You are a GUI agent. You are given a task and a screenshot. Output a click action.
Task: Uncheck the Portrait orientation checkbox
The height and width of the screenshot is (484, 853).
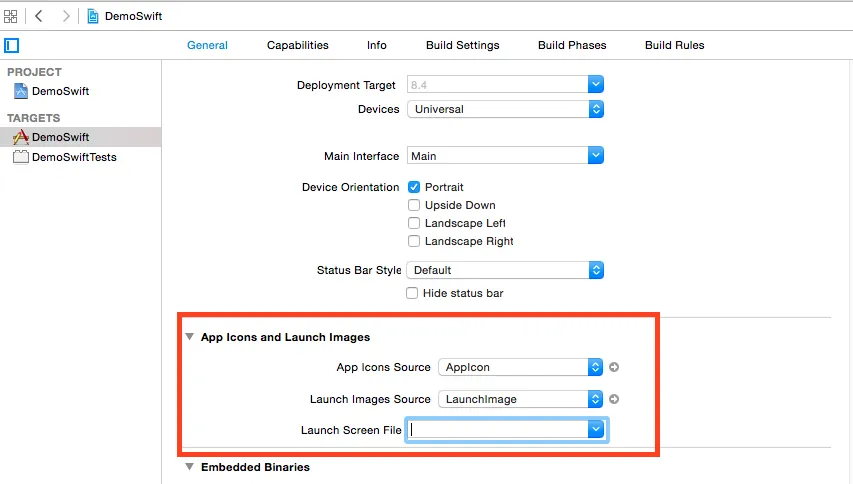point(414,187)
